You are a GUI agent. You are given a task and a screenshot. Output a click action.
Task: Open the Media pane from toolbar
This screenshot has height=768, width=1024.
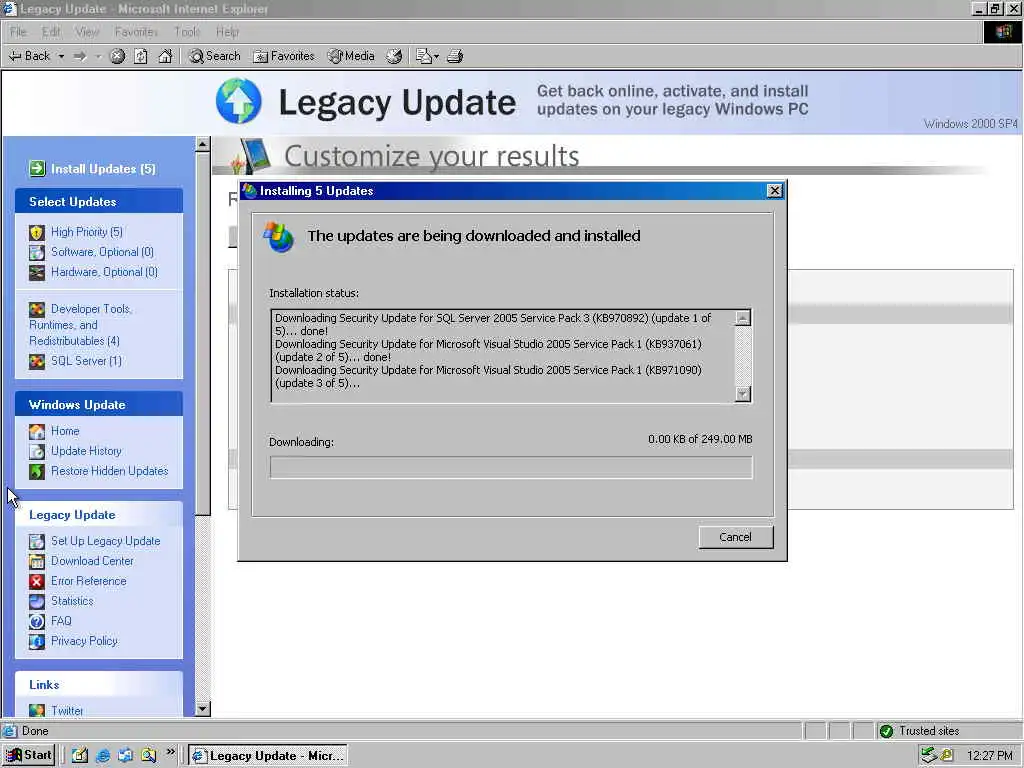(351, 56)
